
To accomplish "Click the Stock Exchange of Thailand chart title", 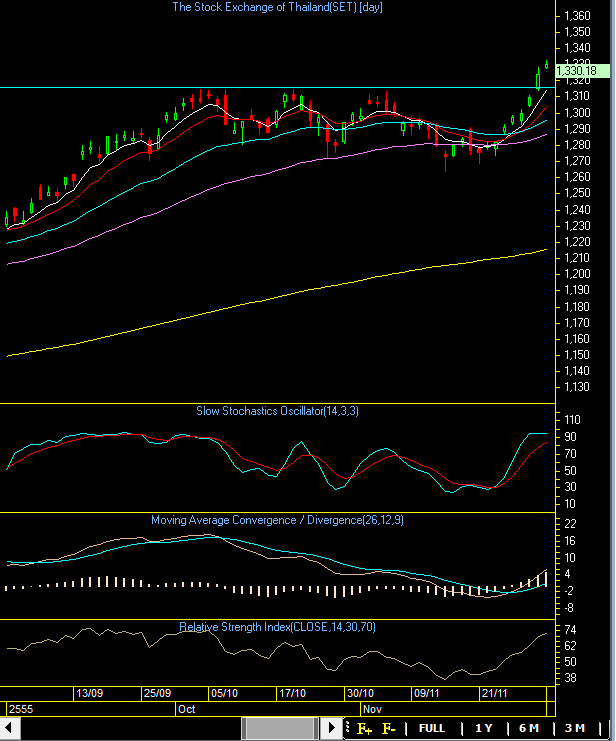I will [x=277, y=7].
